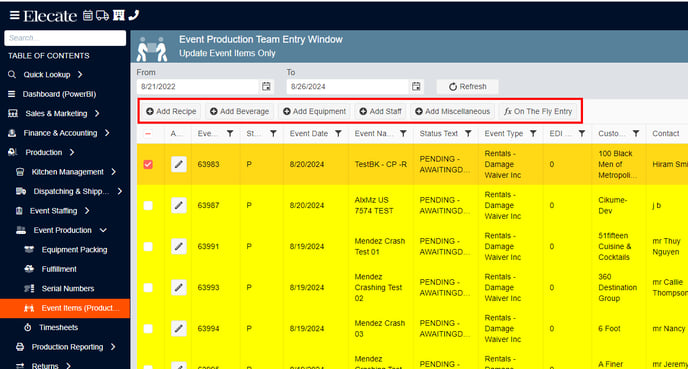The image size is (688, 369).
Task: Click event name TestBK - CP -R
Action: coord(380,165)
